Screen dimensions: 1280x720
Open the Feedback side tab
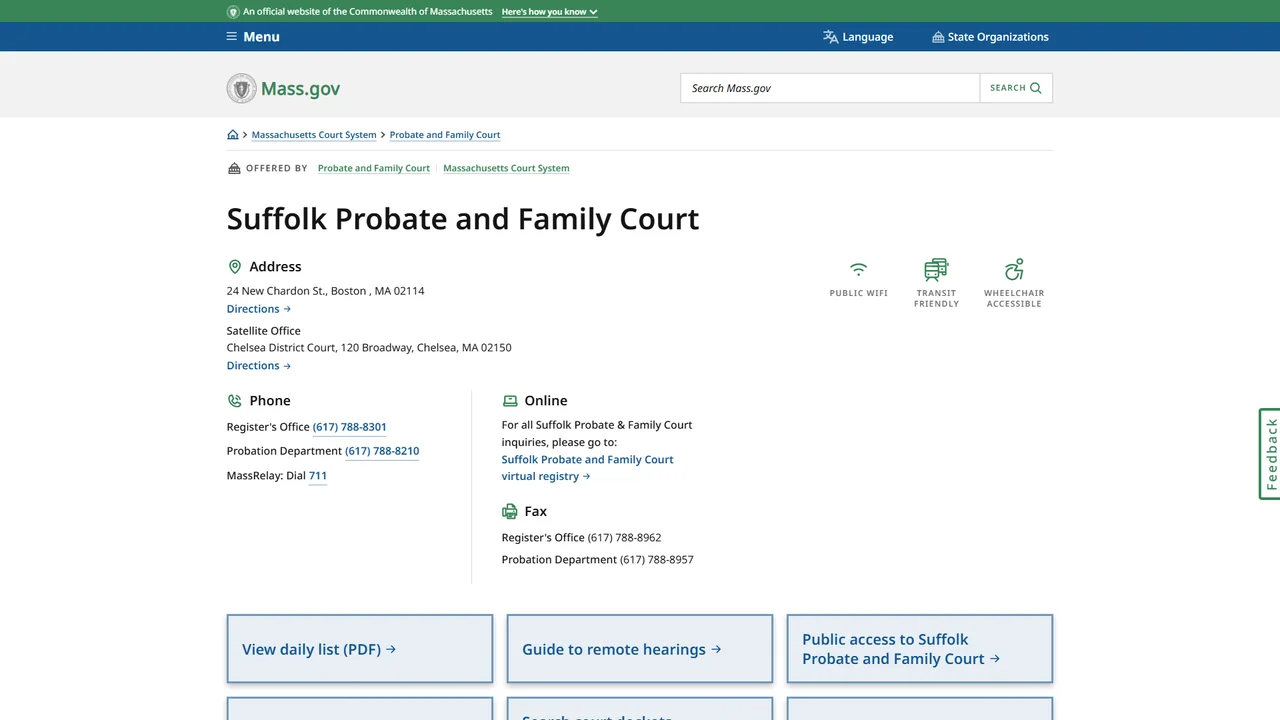pos(1270,454)
